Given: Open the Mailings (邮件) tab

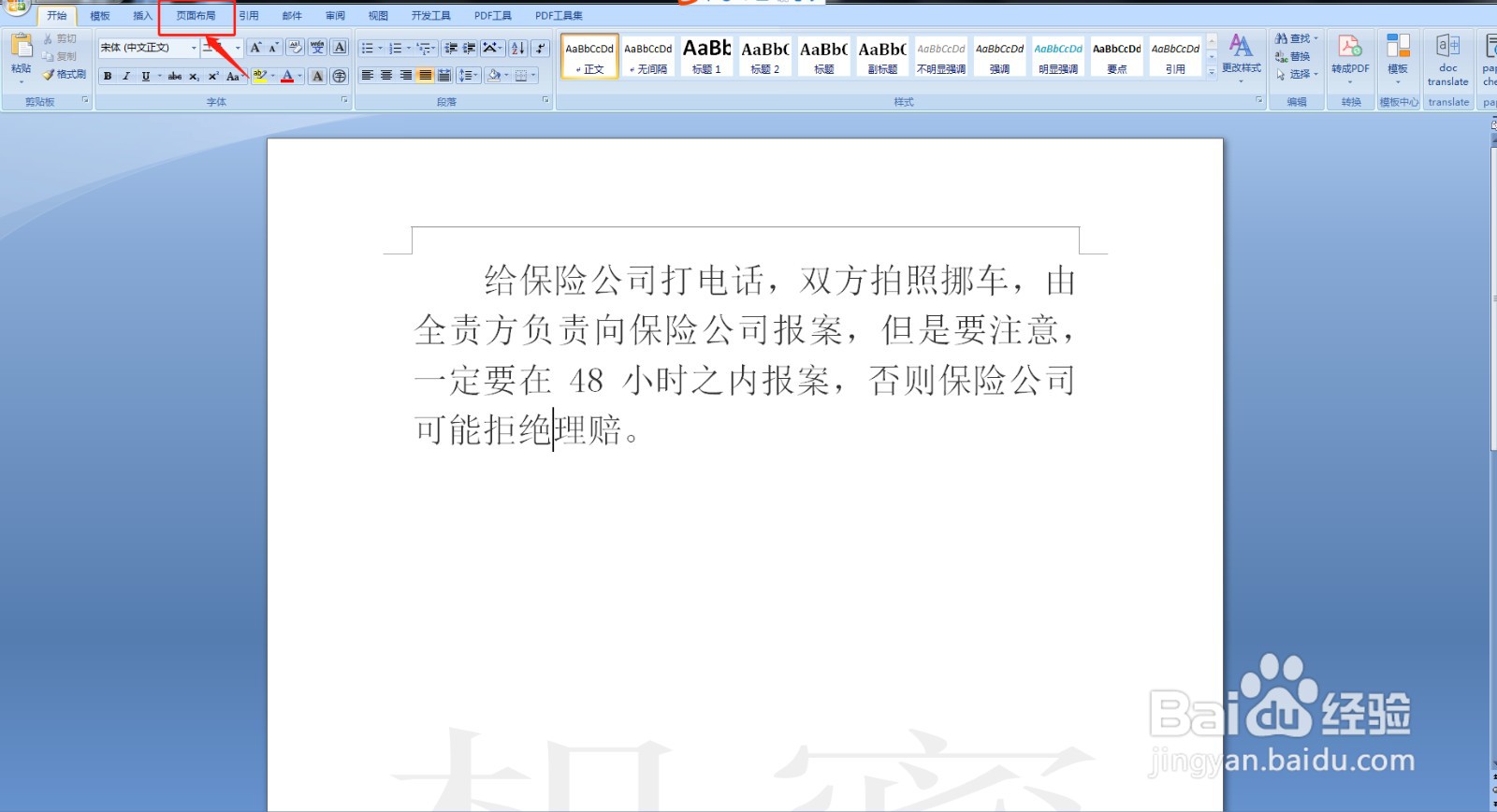Looking at the screenshot, I should point(292,16).
